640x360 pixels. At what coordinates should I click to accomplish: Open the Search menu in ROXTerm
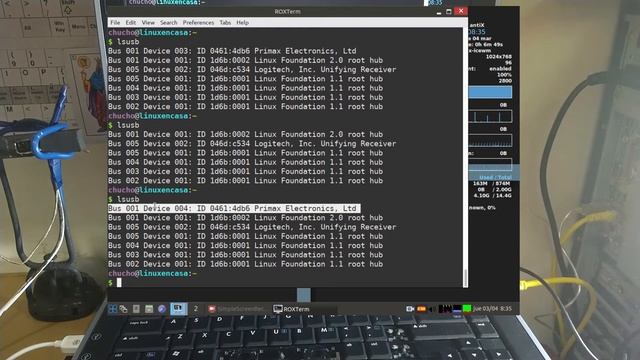169,22
